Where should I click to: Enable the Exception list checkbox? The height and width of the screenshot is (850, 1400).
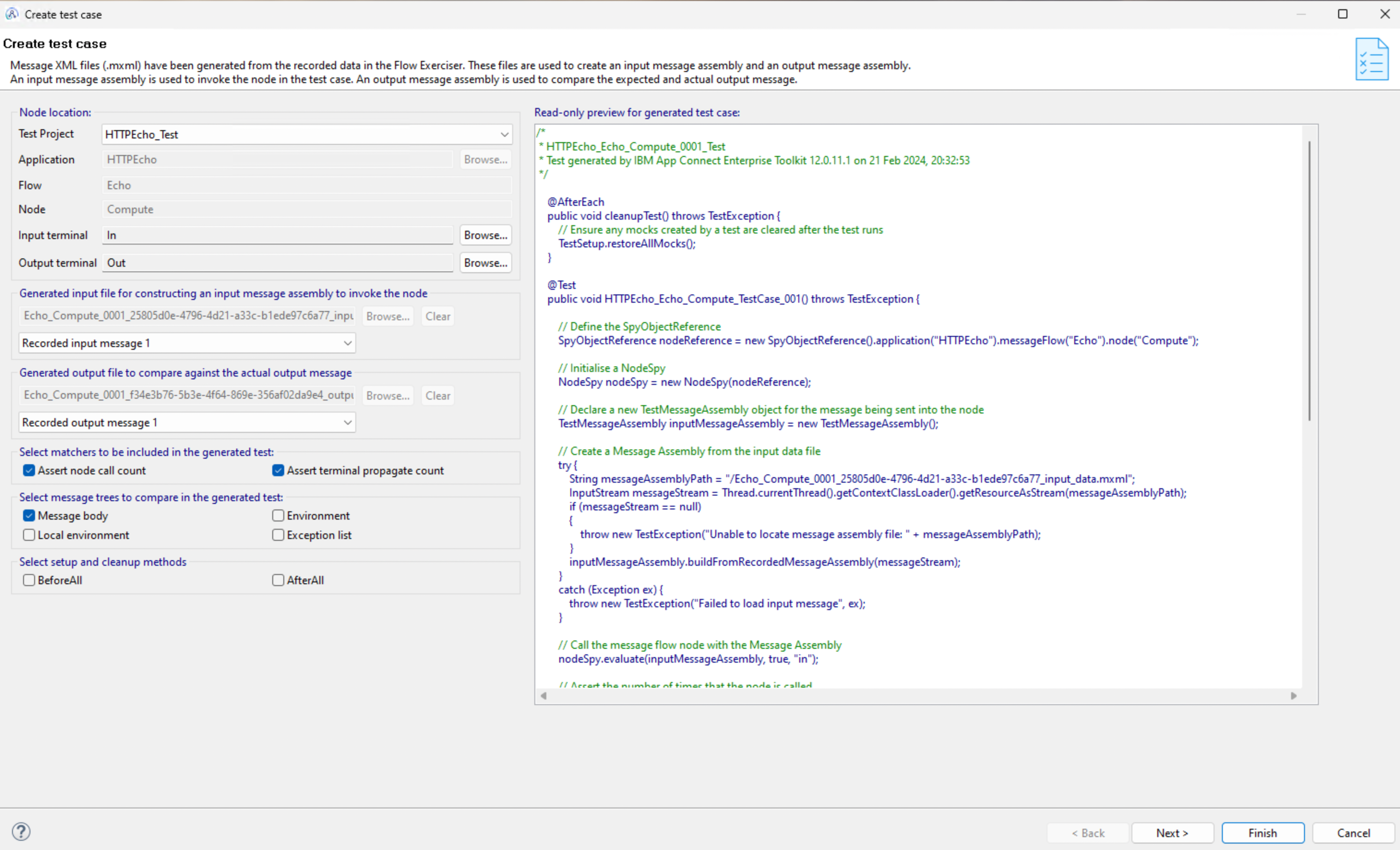coord(278,535)
